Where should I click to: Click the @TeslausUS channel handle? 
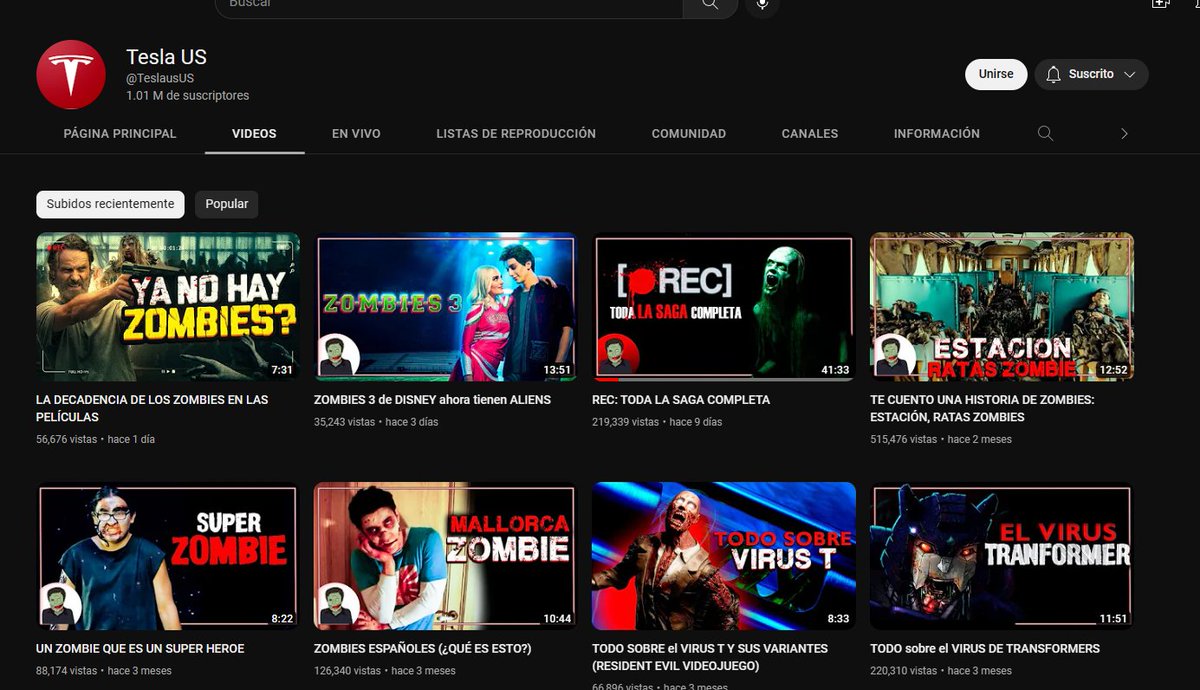(160, 78)
